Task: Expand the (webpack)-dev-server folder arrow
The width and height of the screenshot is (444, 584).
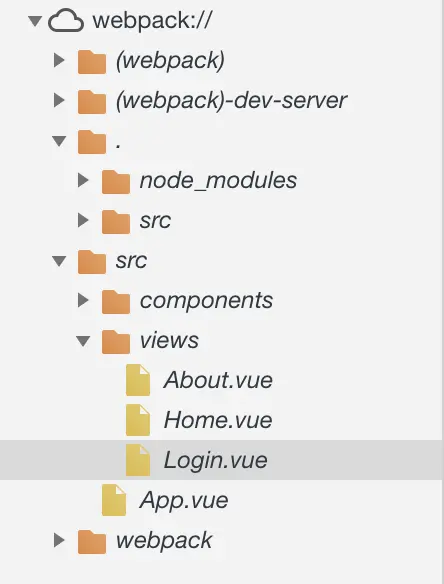Action: [x=60, y=100]
